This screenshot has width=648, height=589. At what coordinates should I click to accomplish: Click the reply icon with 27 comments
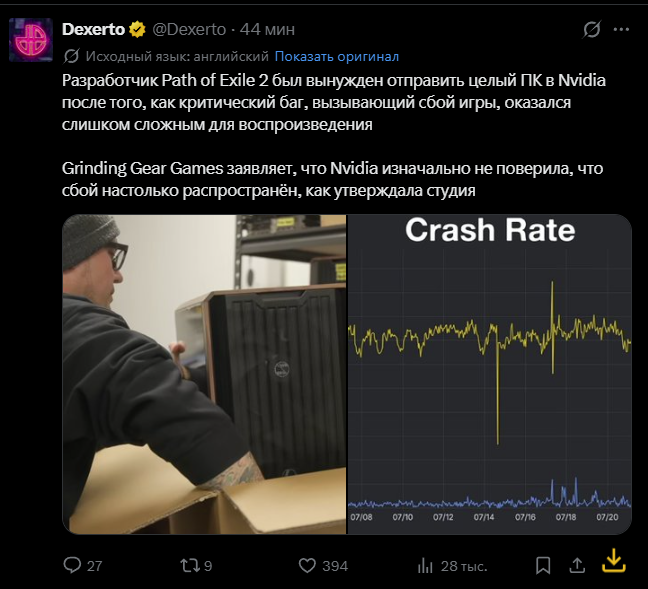72,565
